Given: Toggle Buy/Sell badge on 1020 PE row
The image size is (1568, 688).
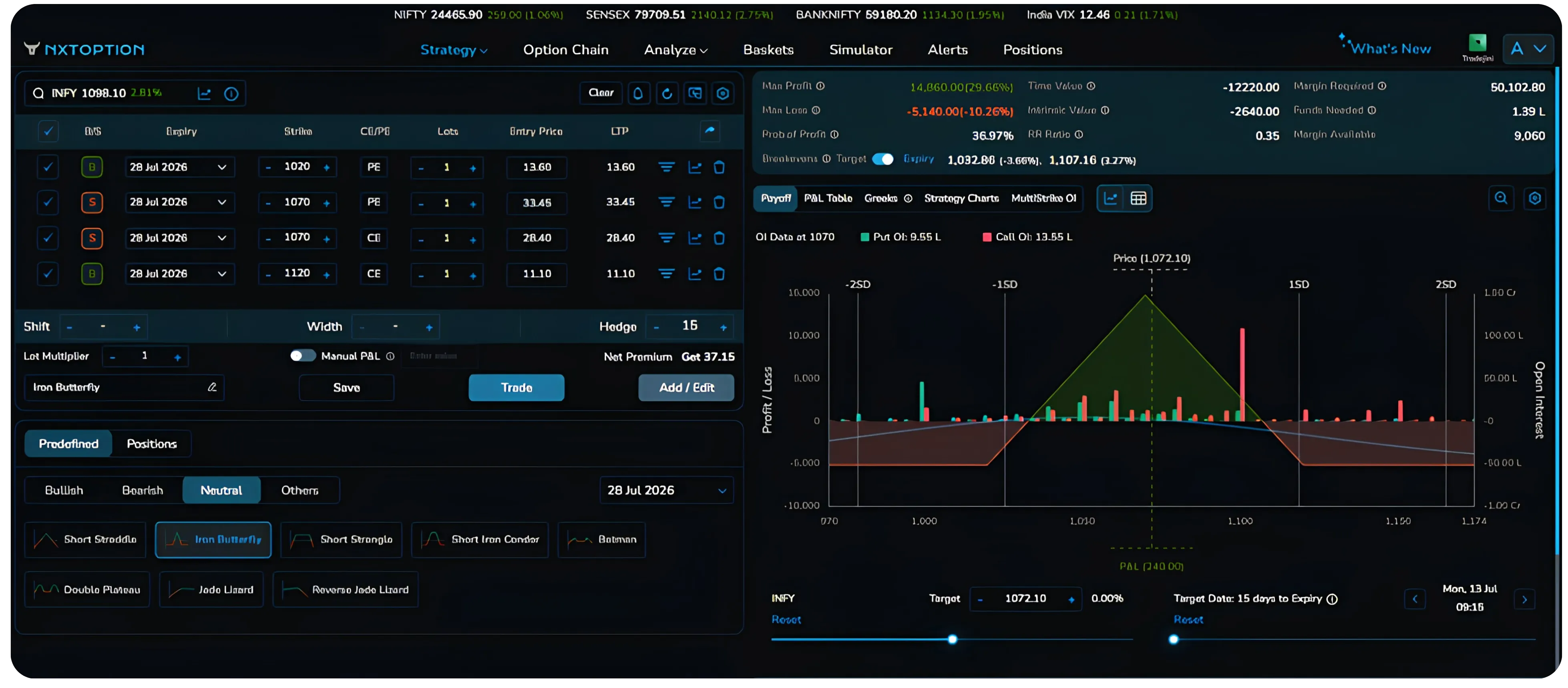Looking at the screenshot, I should click(x=92, y=167).
